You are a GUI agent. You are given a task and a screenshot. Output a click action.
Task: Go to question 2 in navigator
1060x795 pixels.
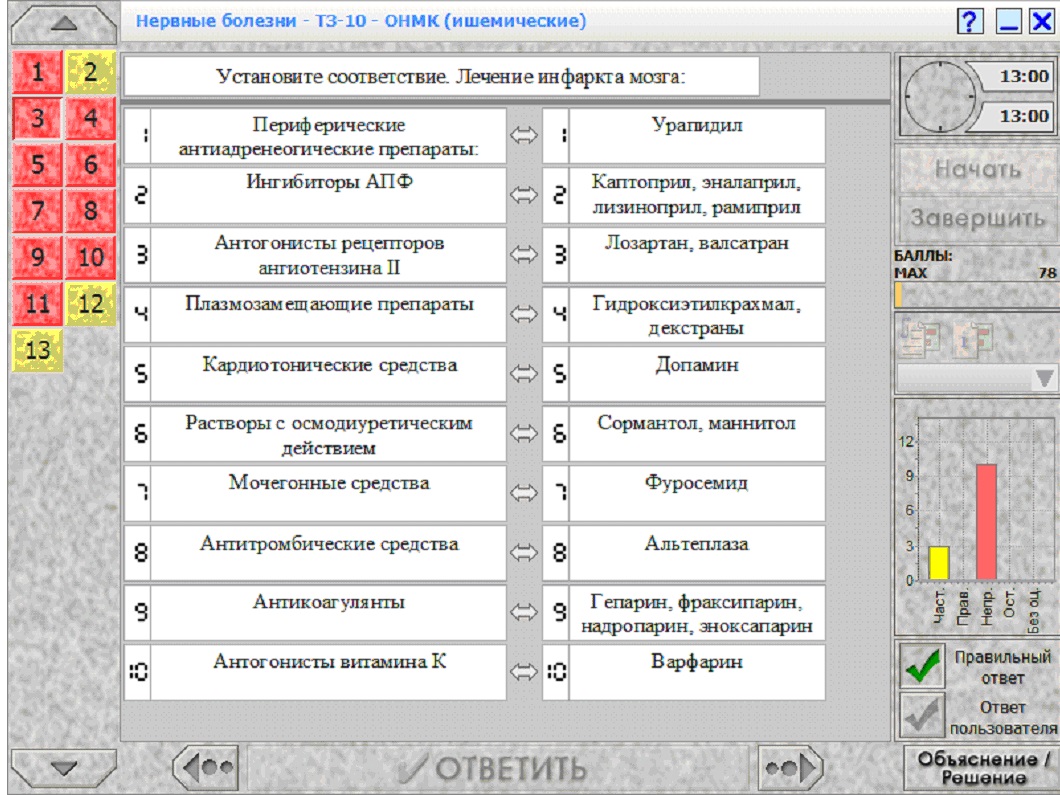pyautogui.click(x=91, y=72)
